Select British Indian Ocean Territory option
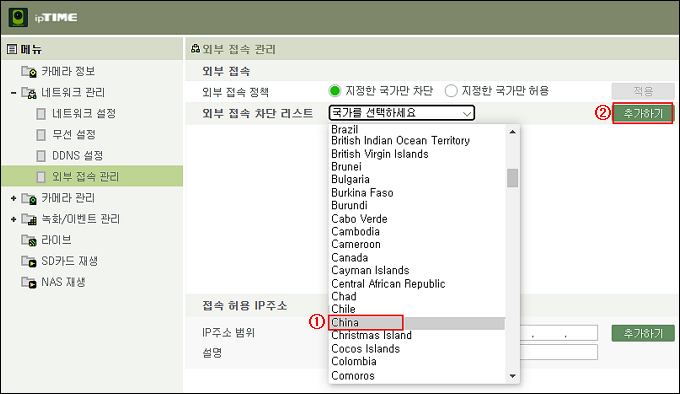This screenshot has height=394, width=680. 400,141
